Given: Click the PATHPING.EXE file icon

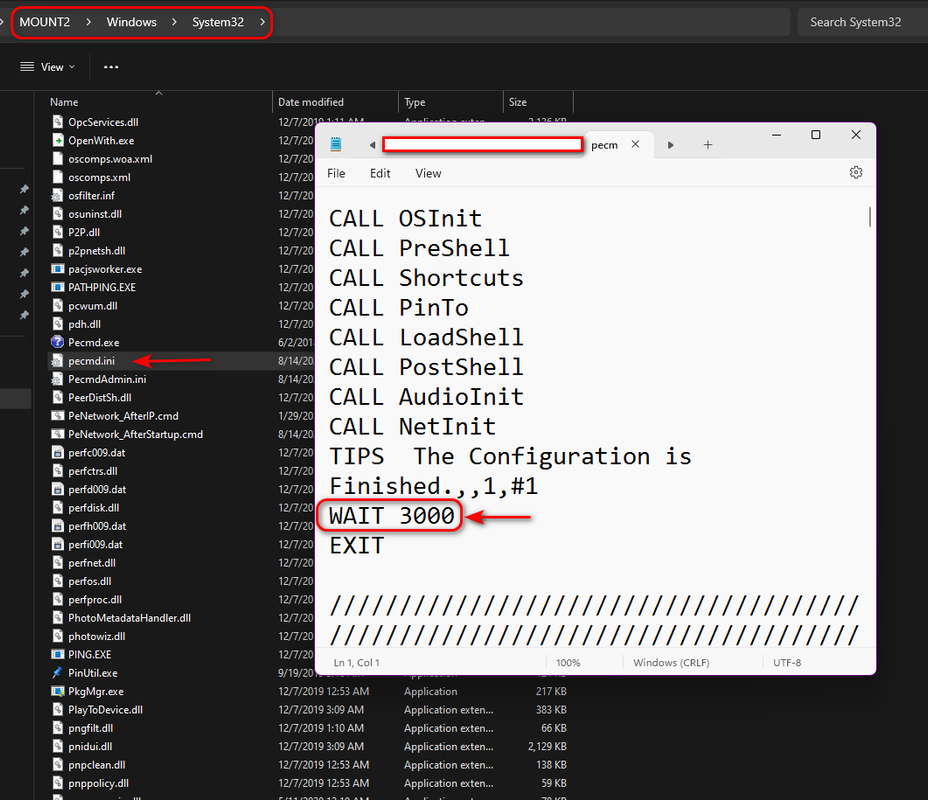Looking at the screenshot, I should coord(57,287).
